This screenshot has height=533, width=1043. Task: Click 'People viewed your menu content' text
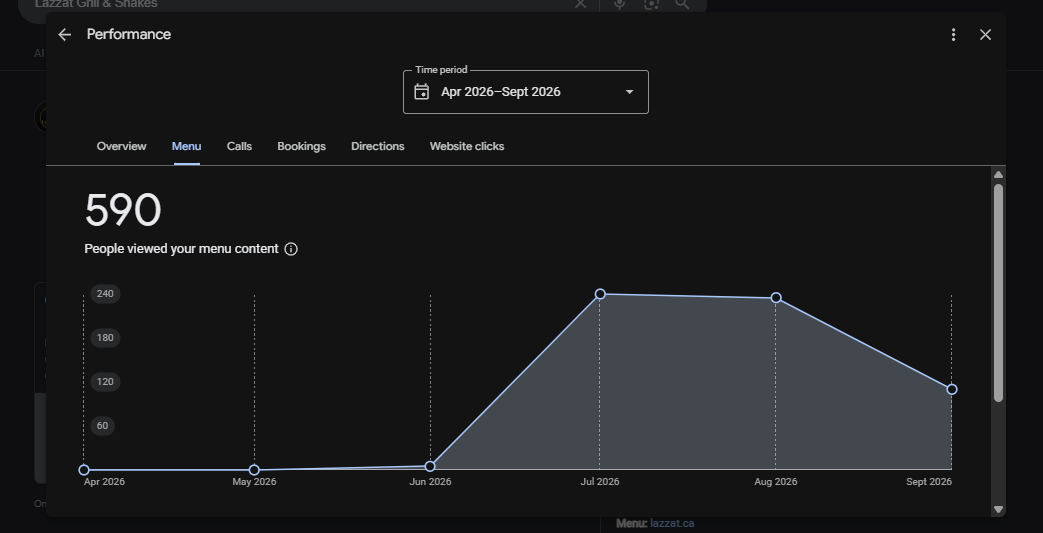pos(182,249)
